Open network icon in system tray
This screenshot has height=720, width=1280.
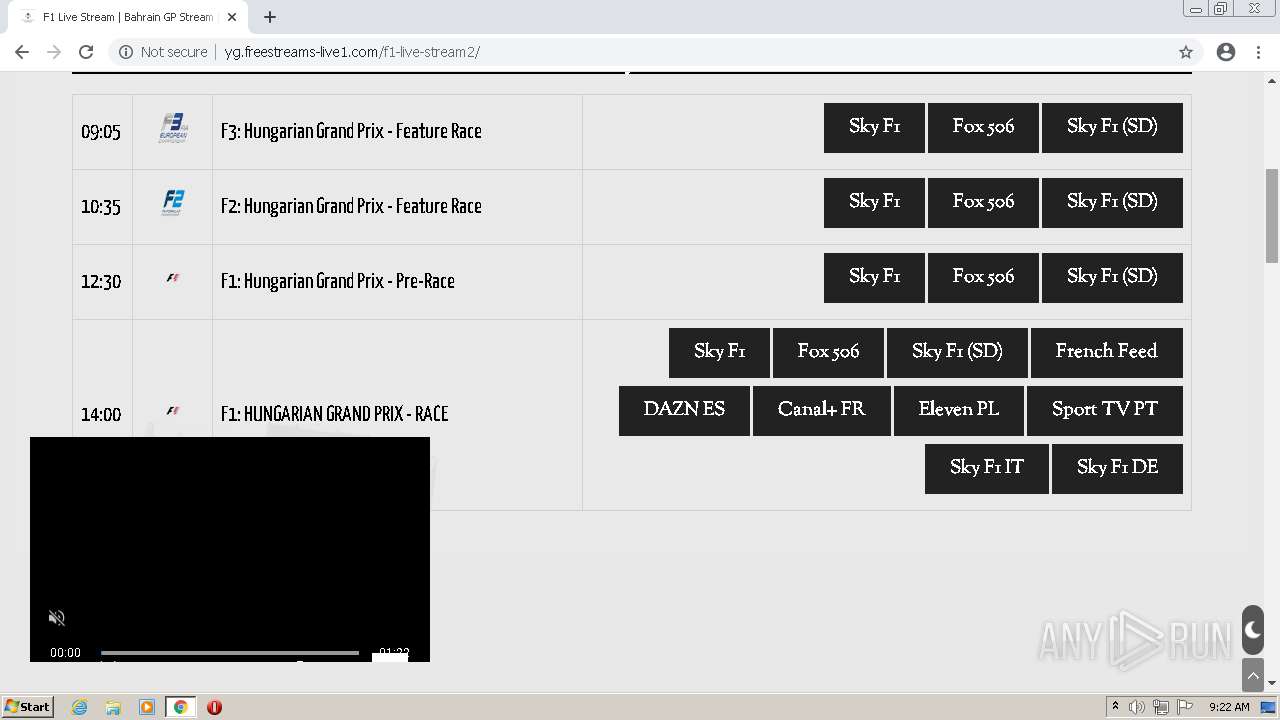click(1161, 707)
